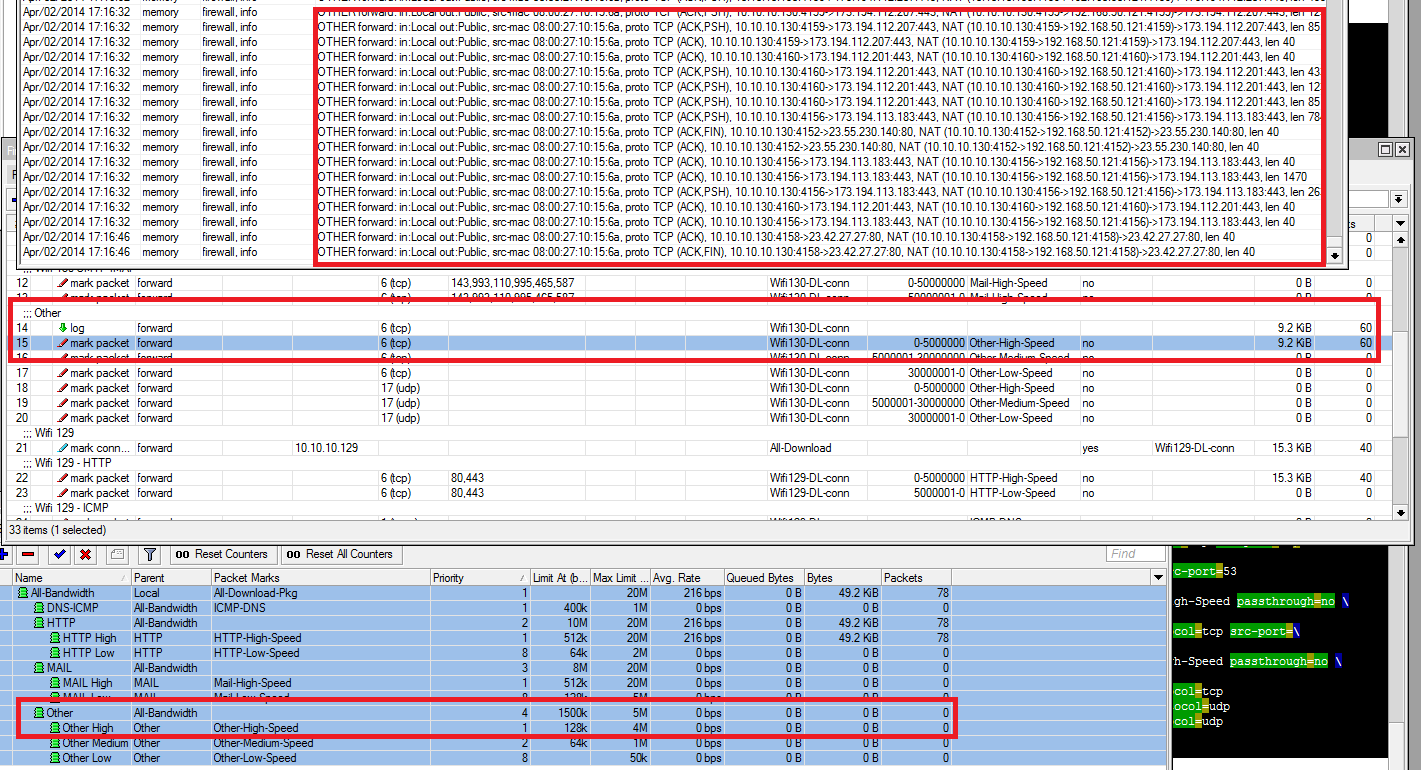Click the Avg. Rate column header
This screenshot has width=1421, height=770.
pos(686,578)
